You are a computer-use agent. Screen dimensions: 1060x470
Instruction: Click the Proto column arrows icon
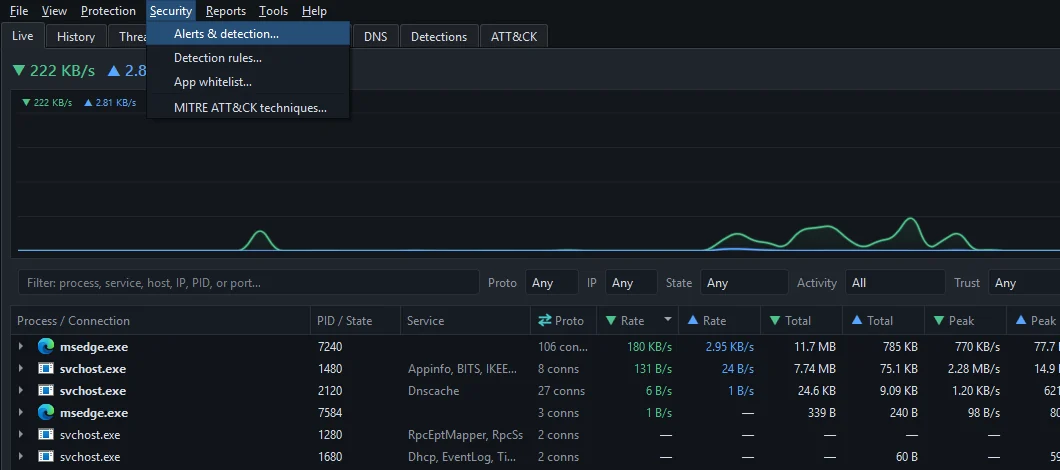545,321
